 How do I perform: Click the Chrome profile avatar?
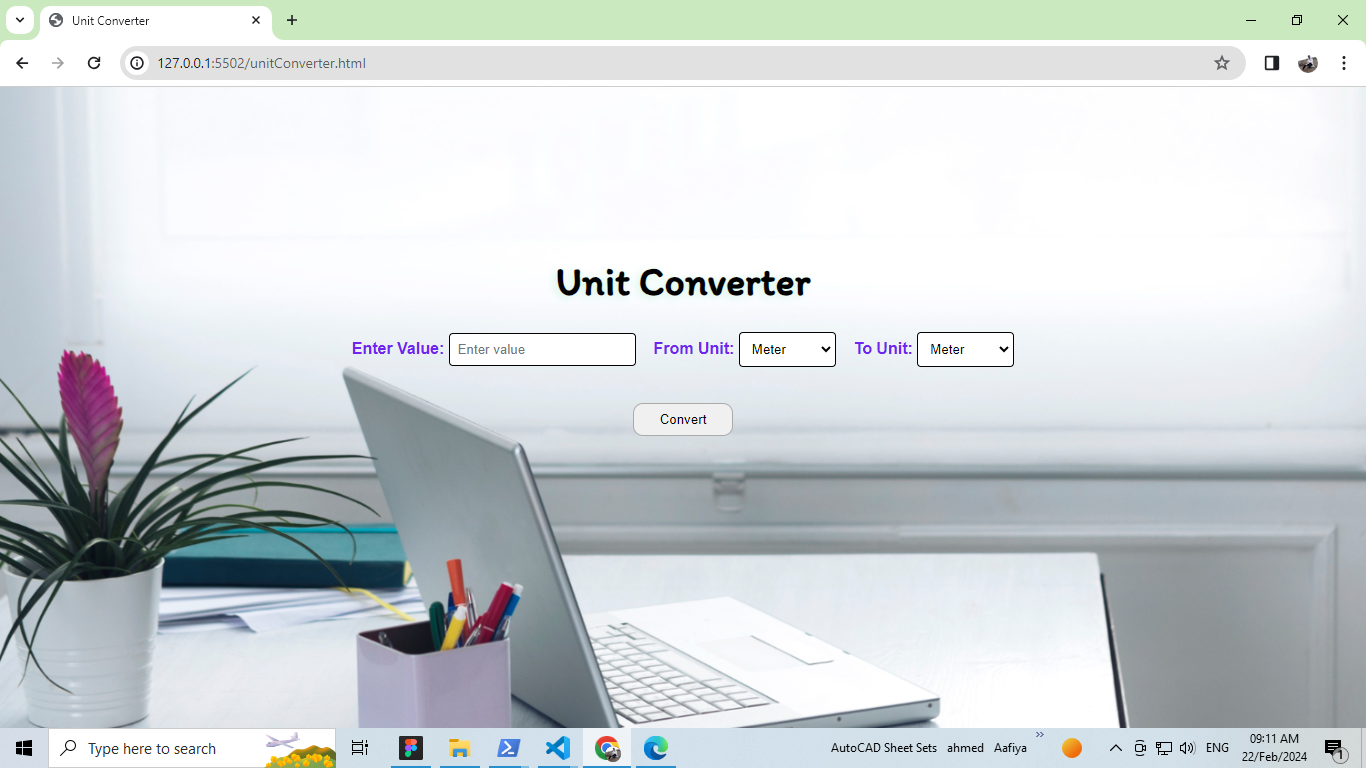tap(1308, 62)
